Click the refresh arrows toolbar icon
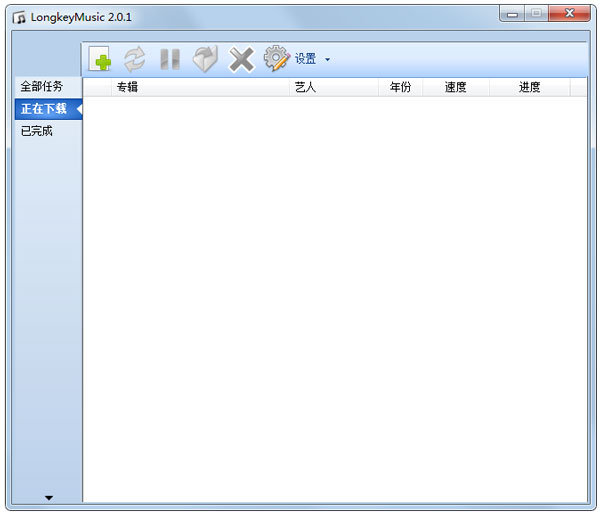The image size is (600, 515). pos(134,59)
